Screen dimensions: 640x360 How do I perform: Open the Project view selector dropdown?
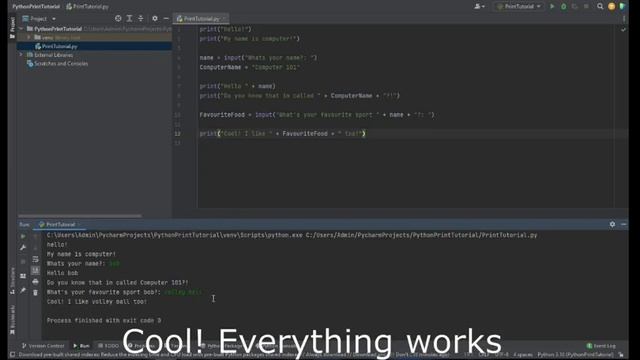coord(39,19)
